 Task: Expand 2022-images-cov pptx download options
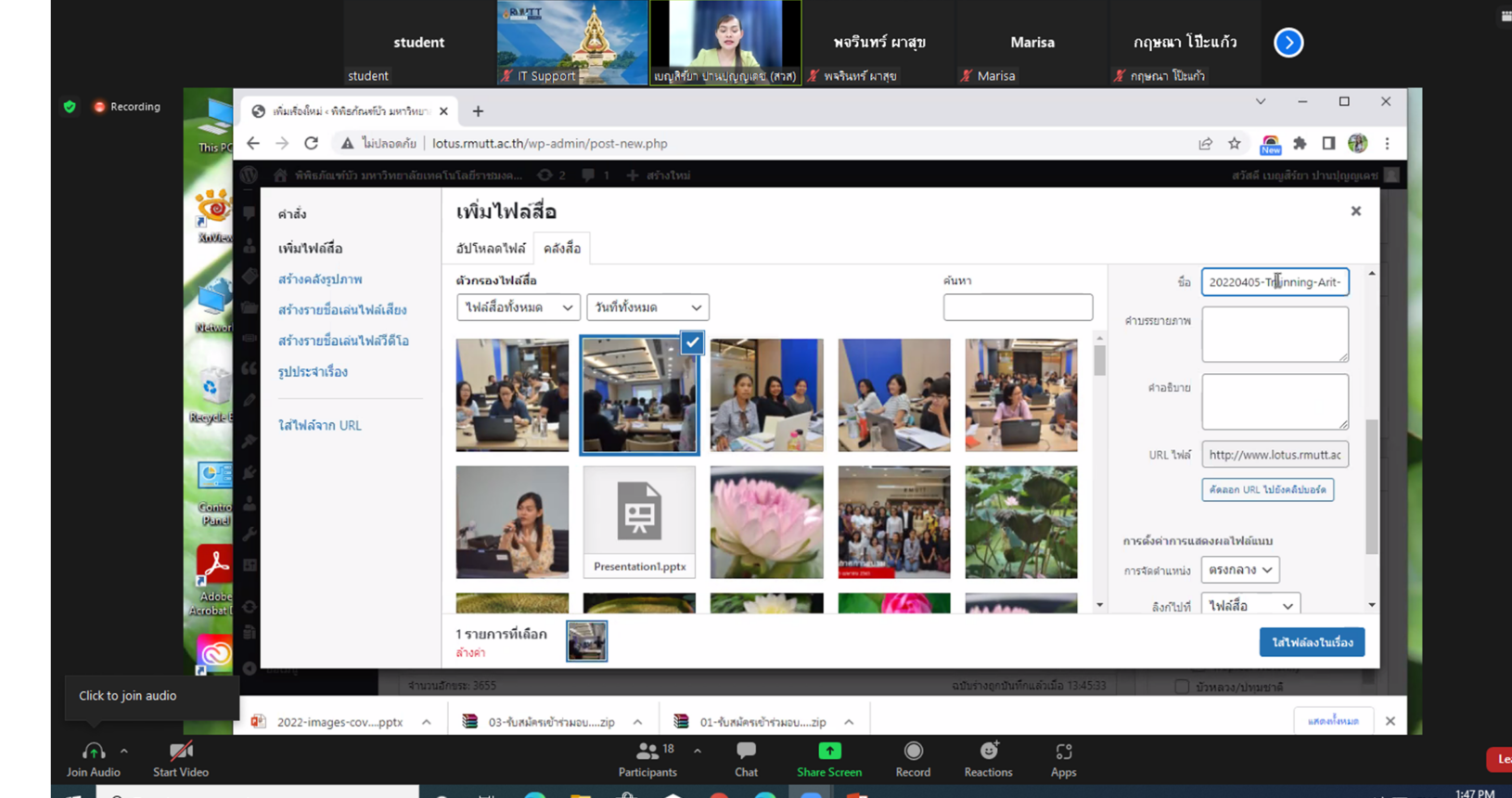[427, 722]
